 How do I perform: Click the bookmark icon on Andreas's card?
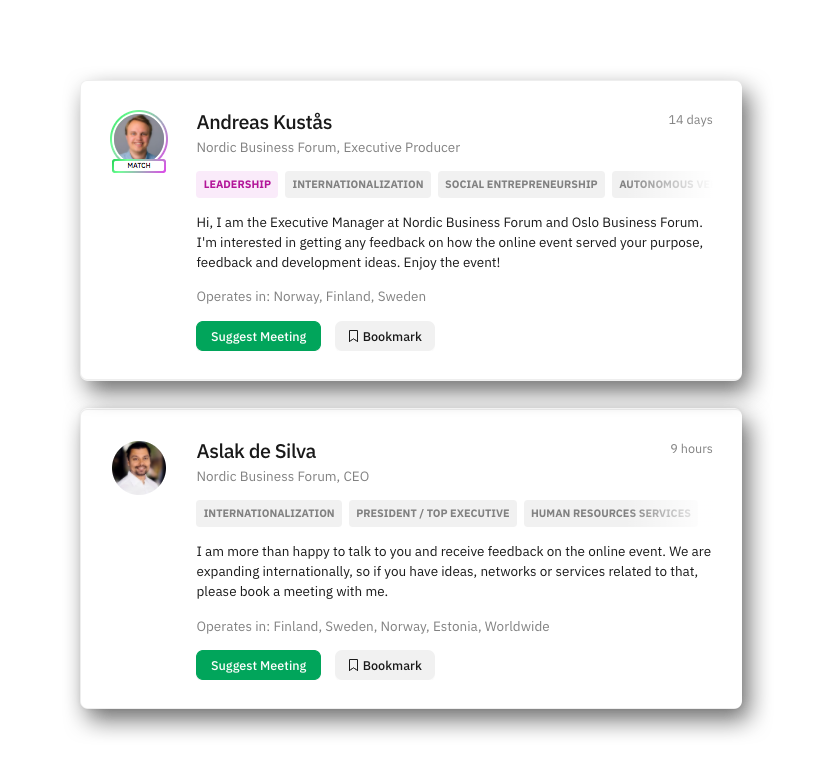pos(353,336)
